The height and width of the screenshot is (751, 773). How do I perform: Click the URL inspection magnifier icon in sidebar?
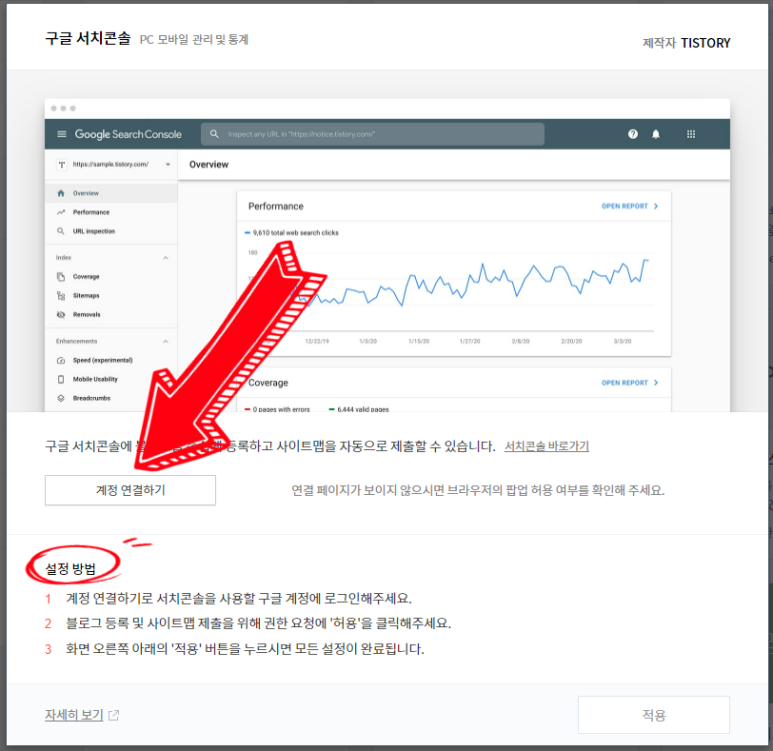[61, 231]
